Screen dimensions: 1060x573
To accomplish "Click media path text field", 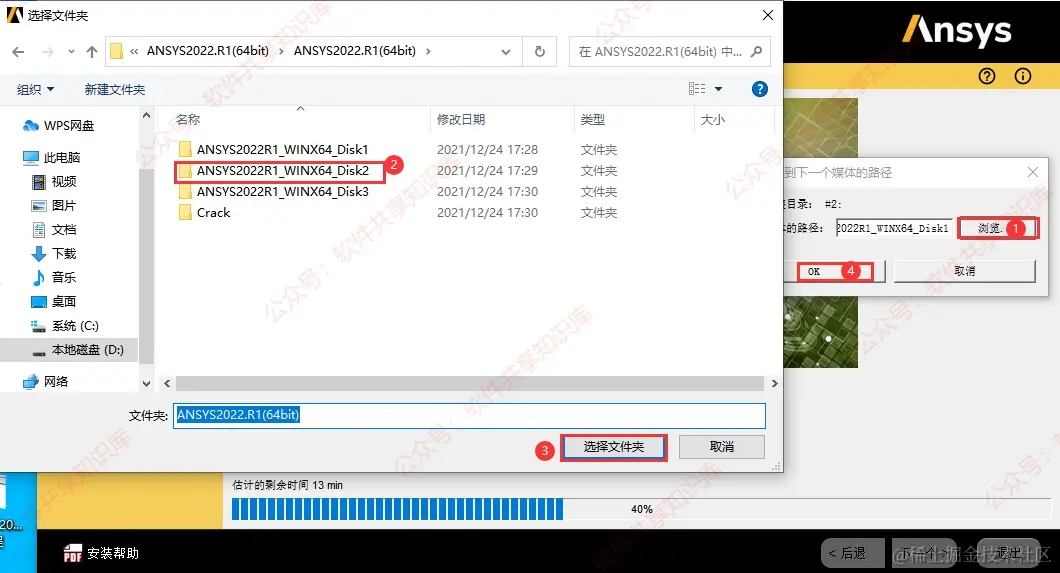I will pyautogui.click(x=894, y=228).
